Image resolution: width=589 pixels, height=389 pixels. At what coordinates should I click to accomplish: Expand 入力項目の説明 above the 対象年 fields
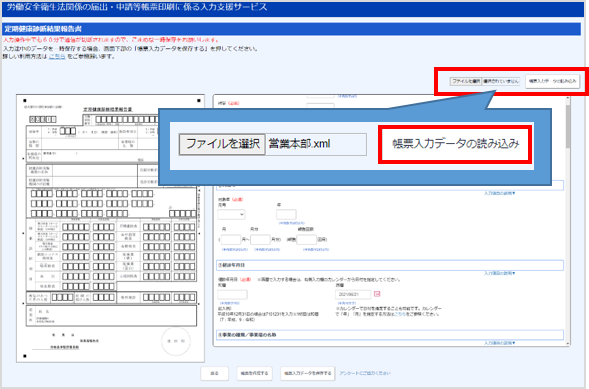coord(500,193)
